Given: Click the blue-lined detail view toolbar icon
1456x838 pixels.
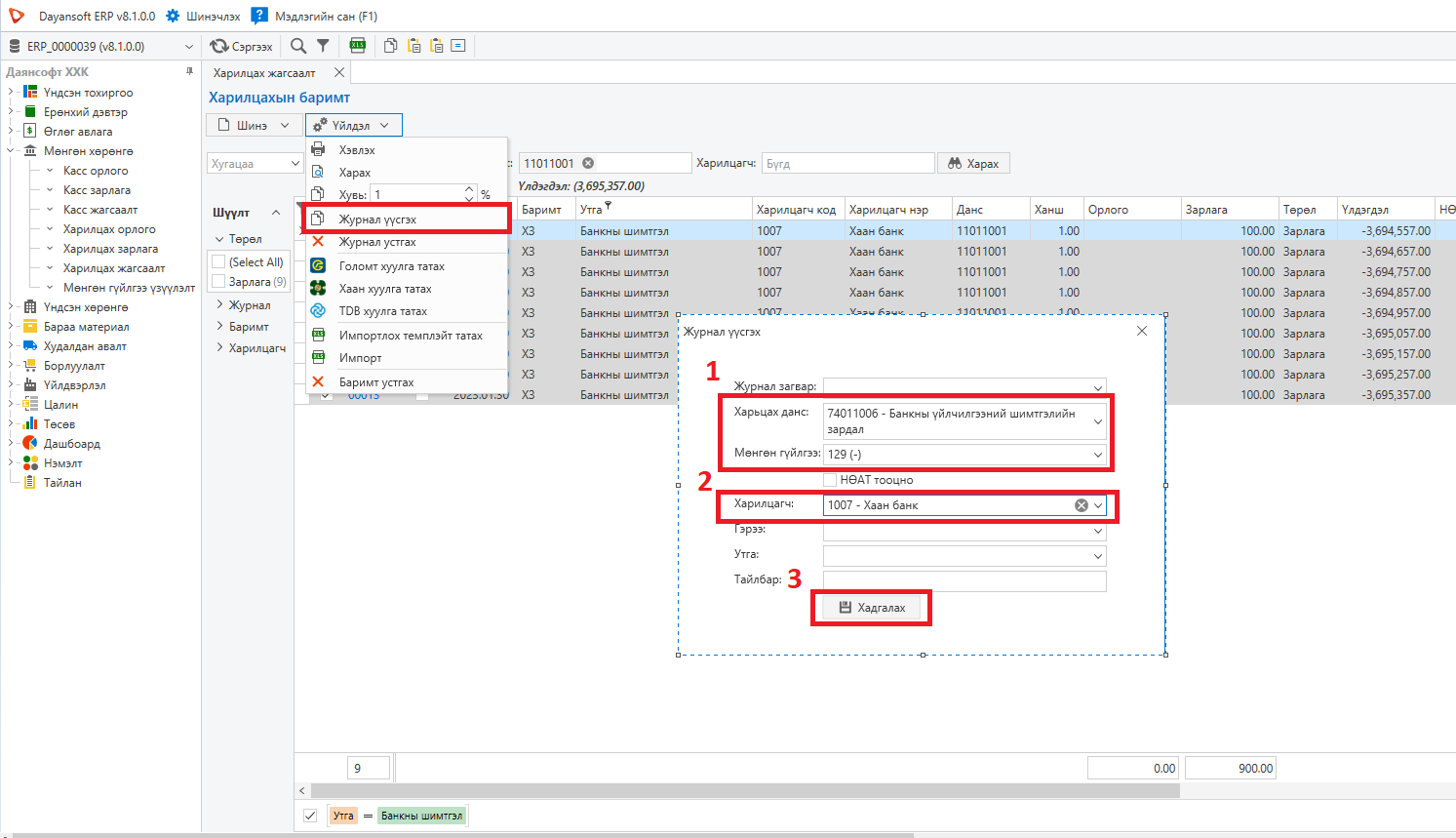Looking at the screenshot, I should point(458,46).
